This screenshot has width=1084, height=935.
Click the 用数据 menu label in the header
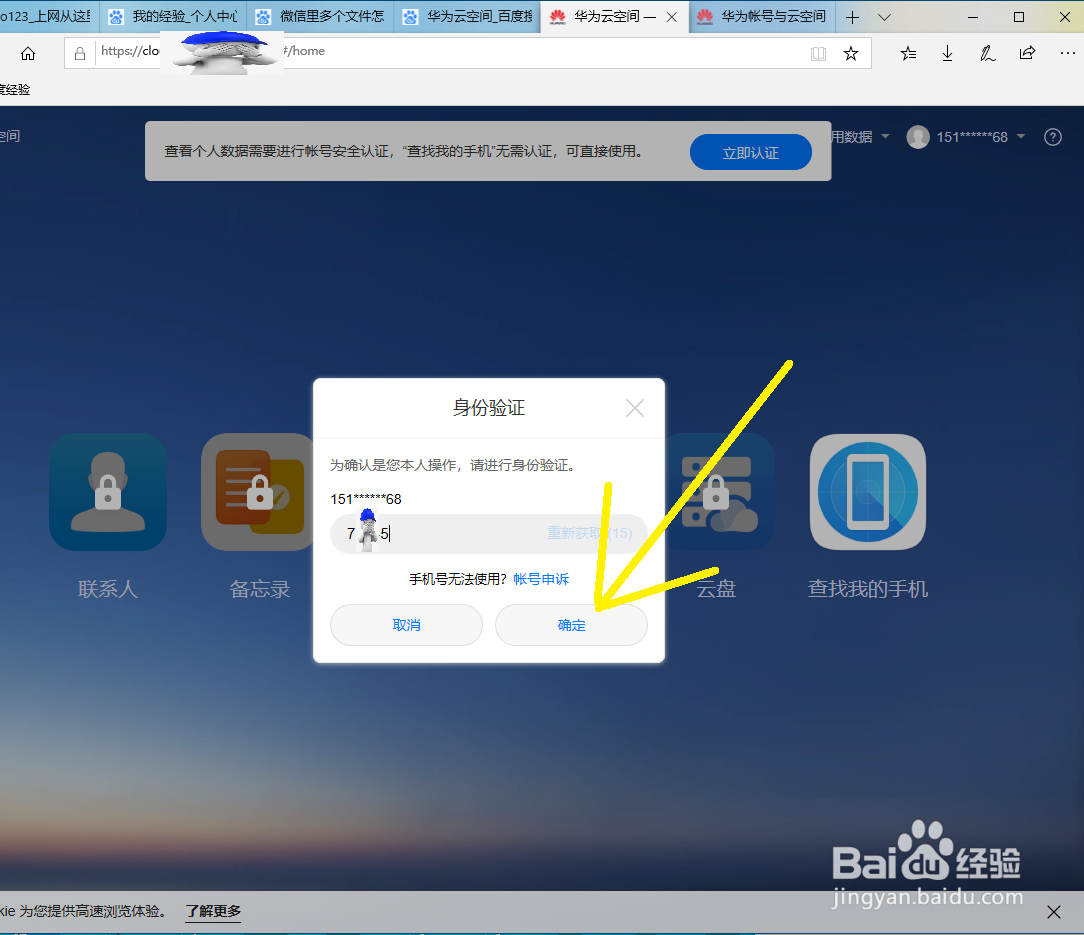pyautogui.click(x=852, y=137)
